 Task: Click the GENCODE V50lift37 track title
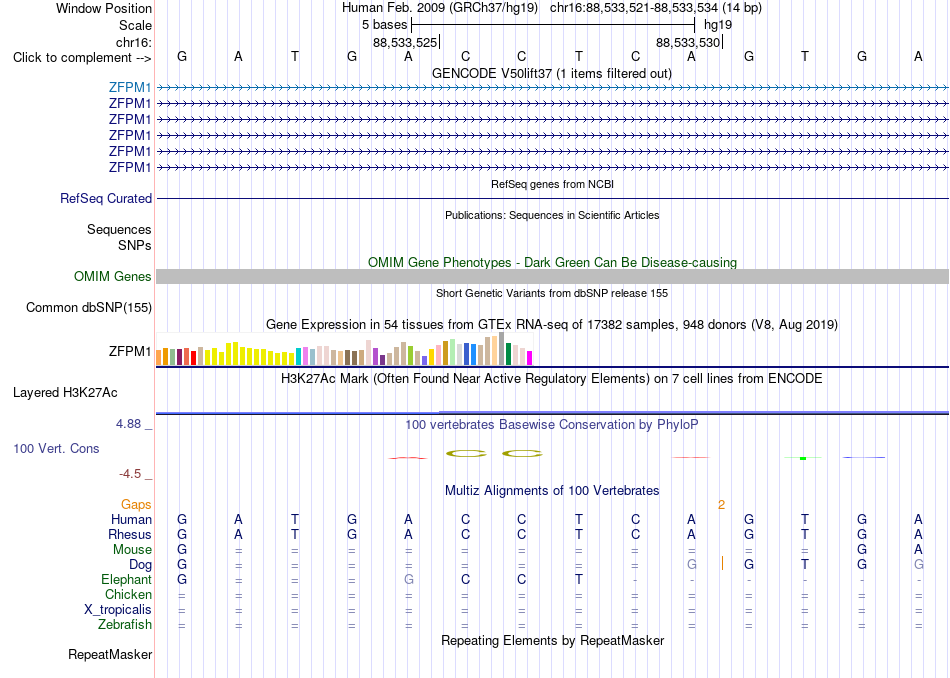[551, 73]
